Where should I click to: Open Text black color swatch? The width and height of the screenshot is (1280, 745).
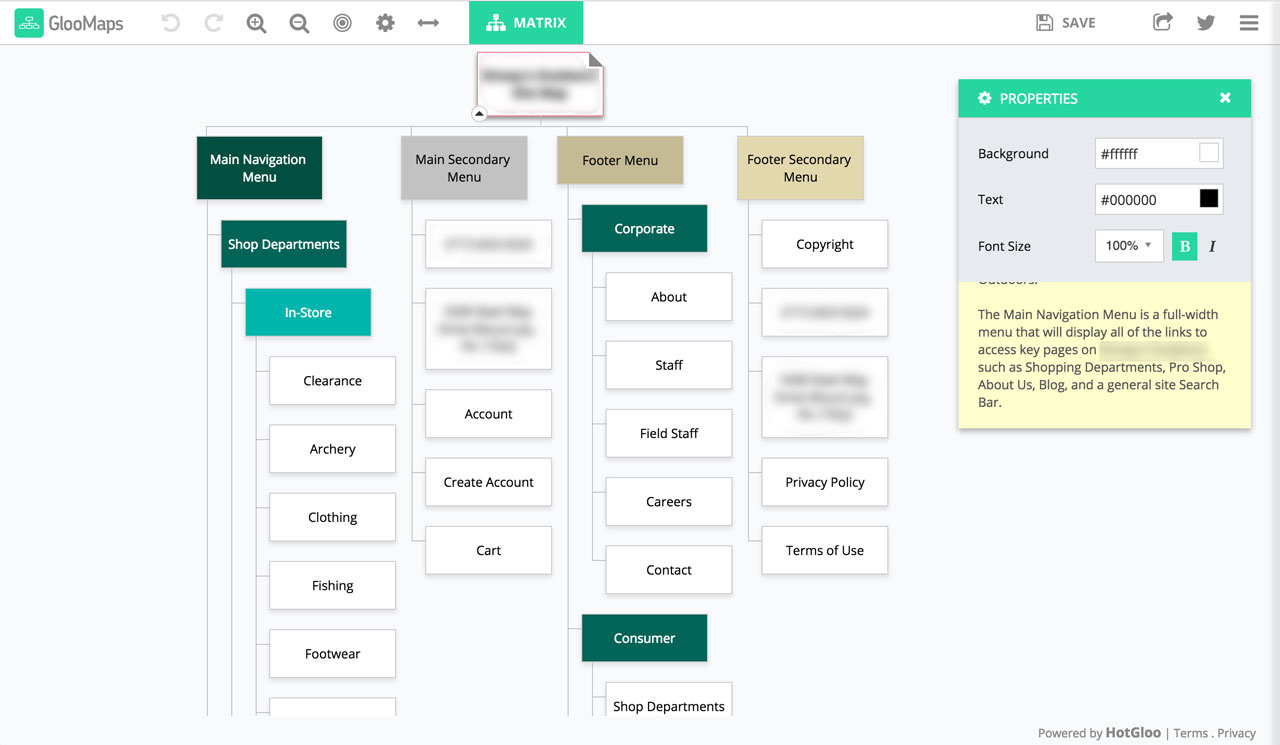click(x=1209, y=199)
